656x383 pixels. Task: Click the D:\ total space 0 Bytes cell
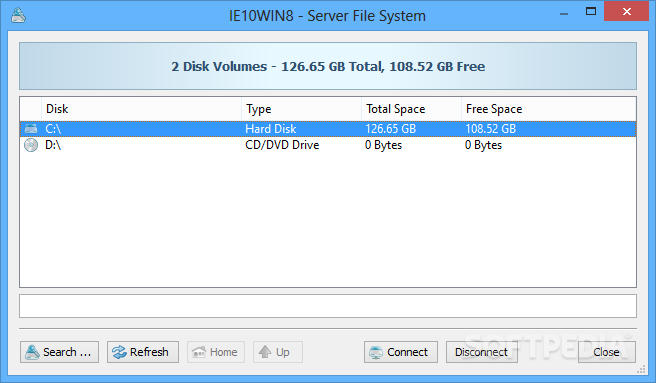(x=383, y=145)
